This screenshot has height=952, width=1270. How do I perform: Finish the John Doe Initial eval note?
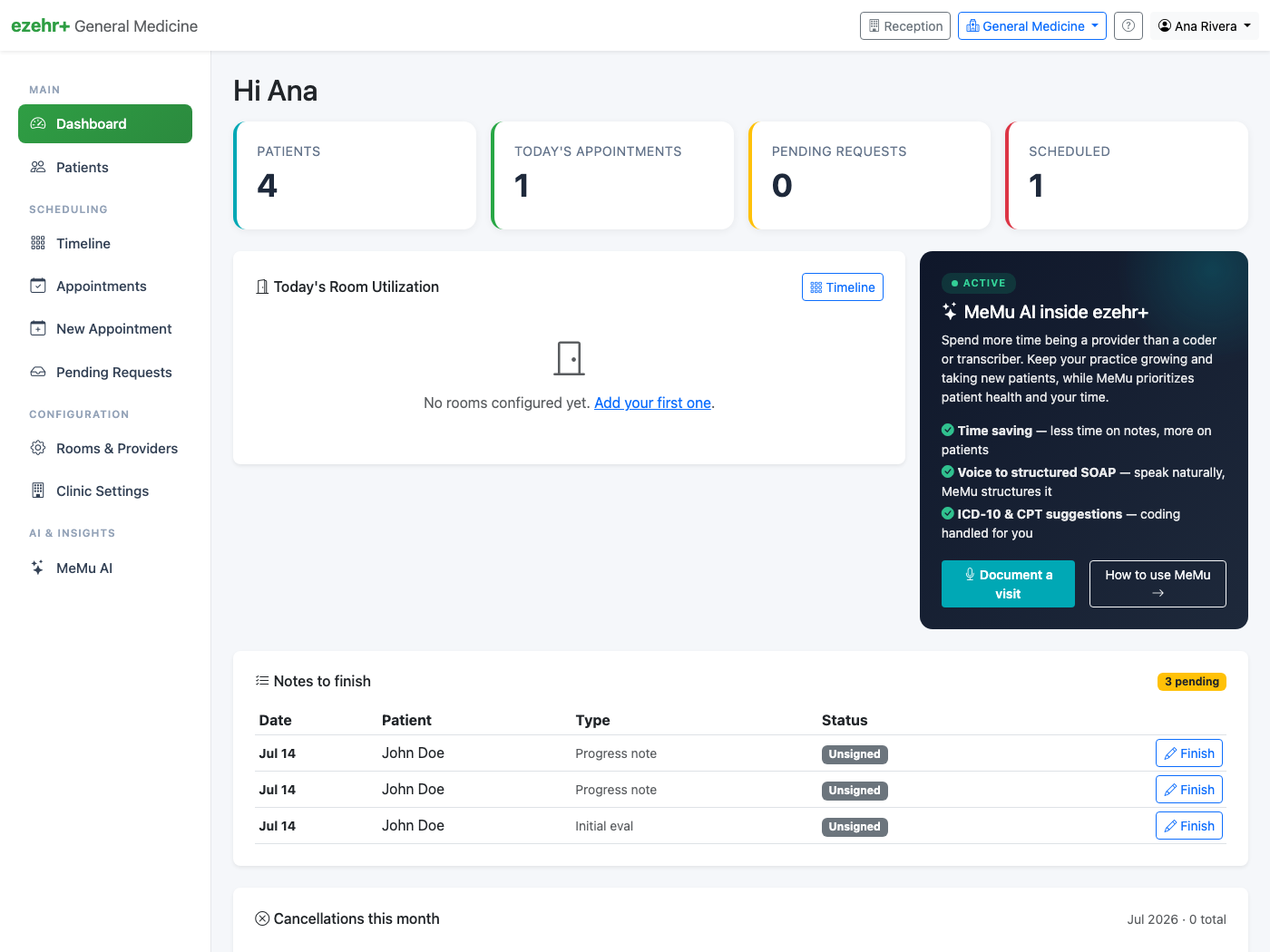pyautogui.click(x=1189, y=825)
